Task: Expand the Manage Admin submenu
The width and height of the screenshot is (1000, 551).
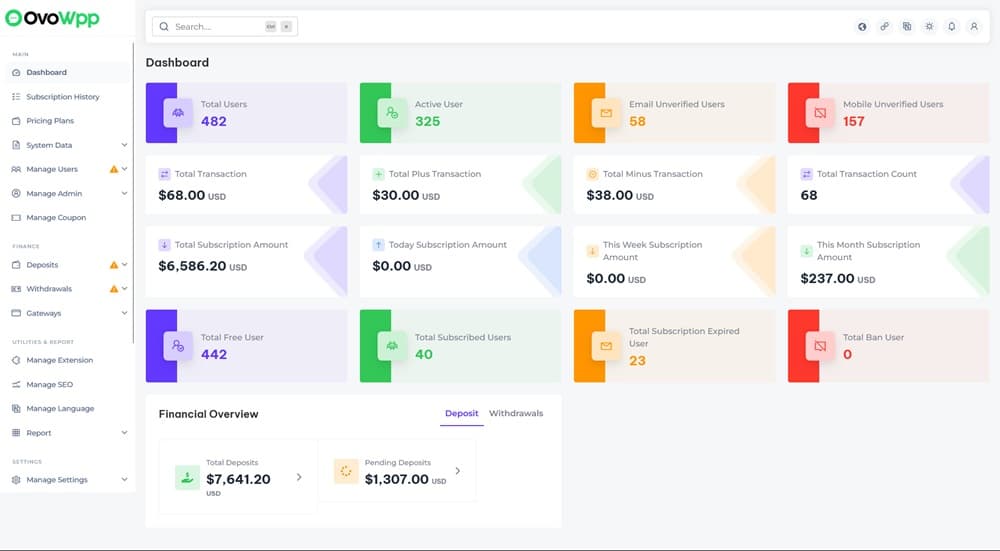Action: pyautogui.click(x=124, y=193)
